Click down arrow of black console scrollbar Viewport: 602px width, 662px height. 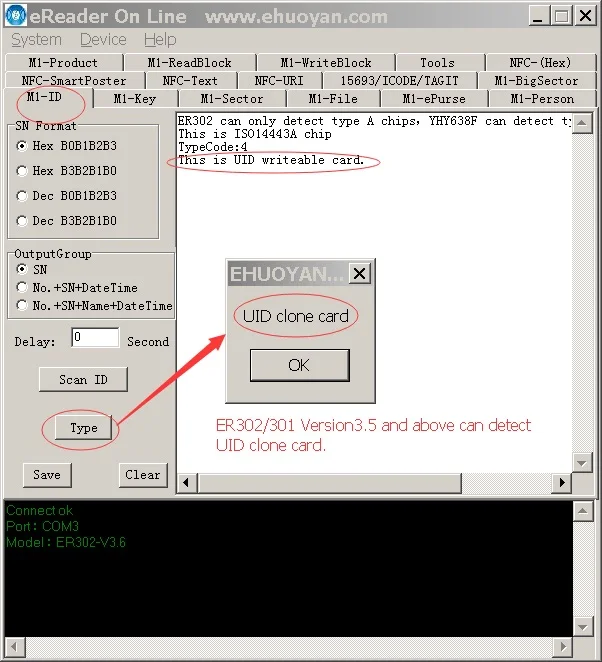click(x=582, y=627)
